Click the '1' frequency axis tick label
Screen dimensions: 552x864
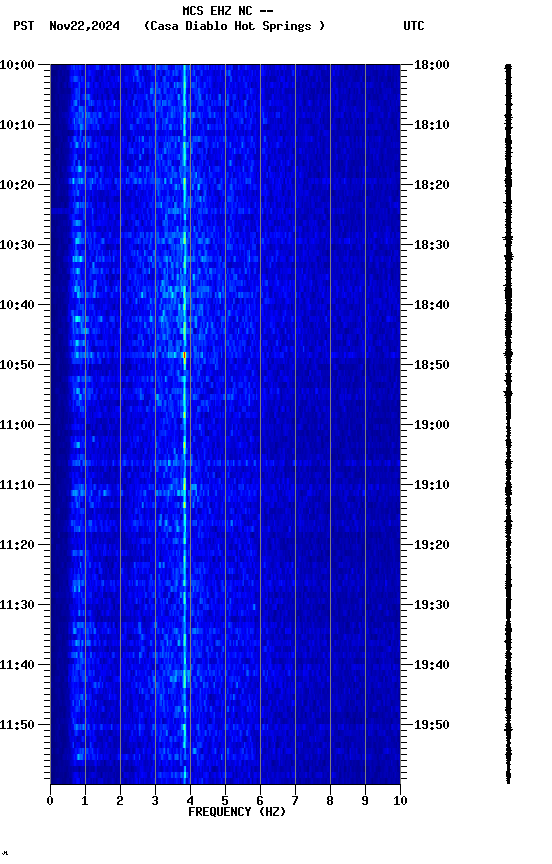[x=85, y=801]
